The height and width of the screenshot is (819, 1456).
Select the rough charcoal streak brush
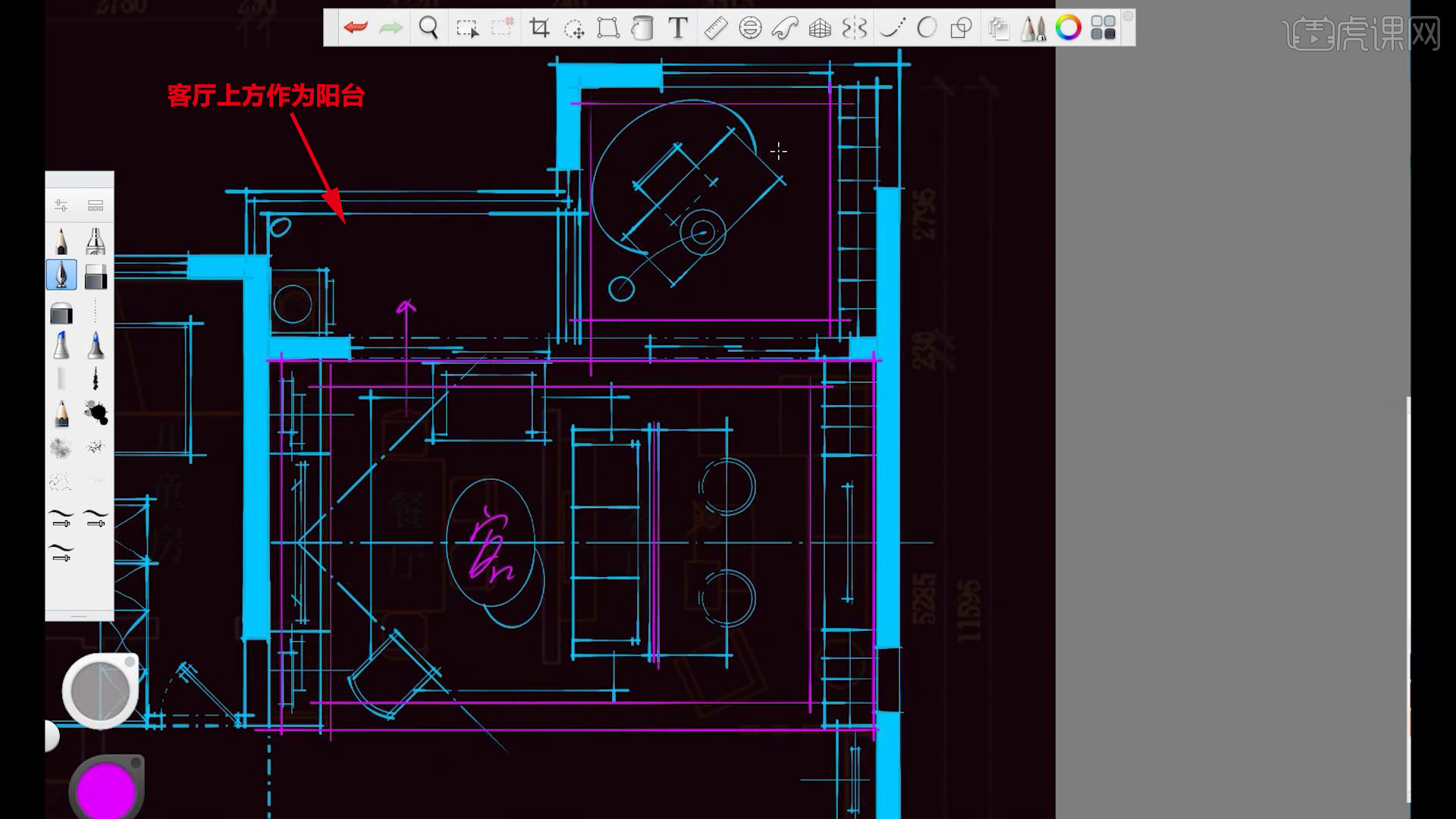(x=96, y=378)
